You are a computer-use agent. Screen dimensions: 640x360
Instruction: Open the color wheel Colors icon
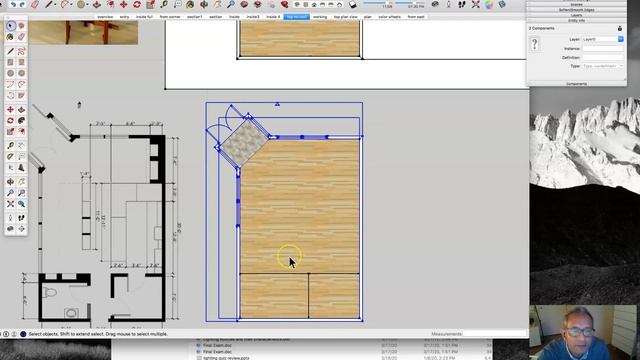(x=489, y=4)
